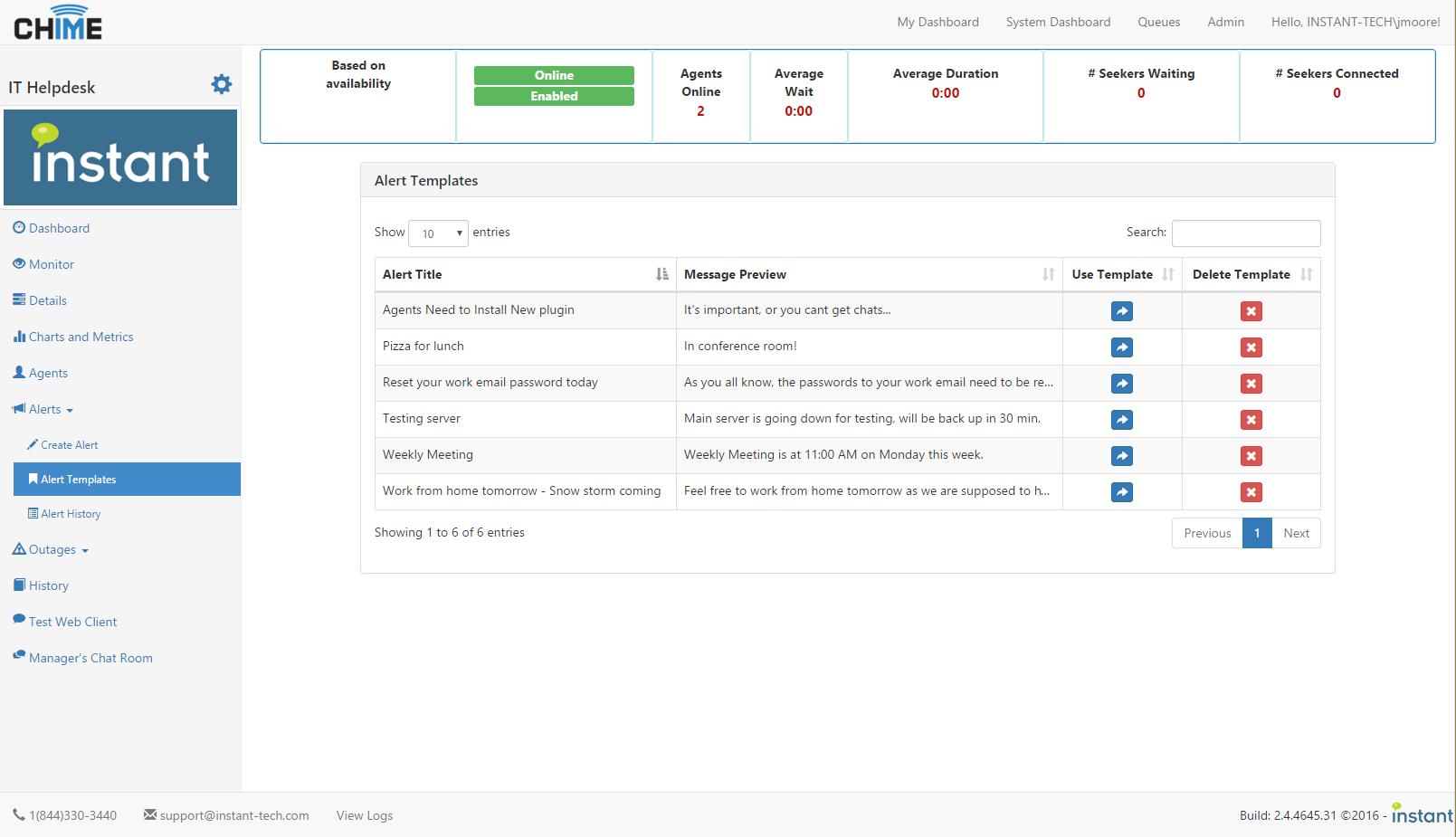Use the 'Work from home tomorrow' template

click(1122, 492)
